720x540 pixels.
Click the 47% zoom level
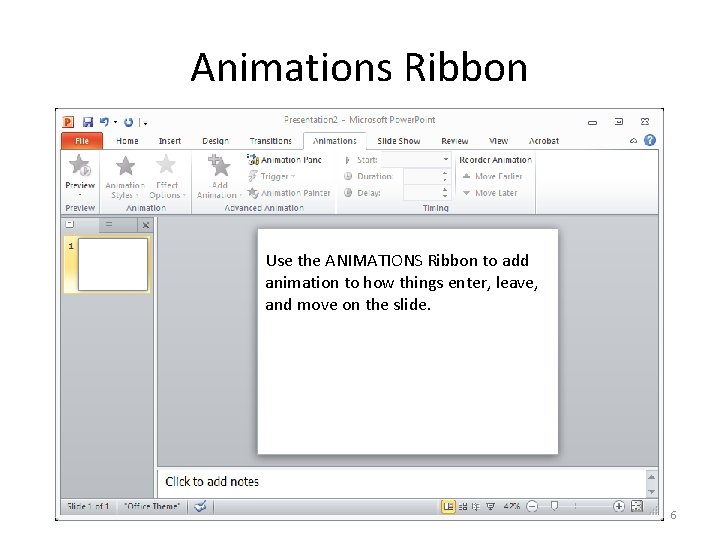tap(512, 506)
